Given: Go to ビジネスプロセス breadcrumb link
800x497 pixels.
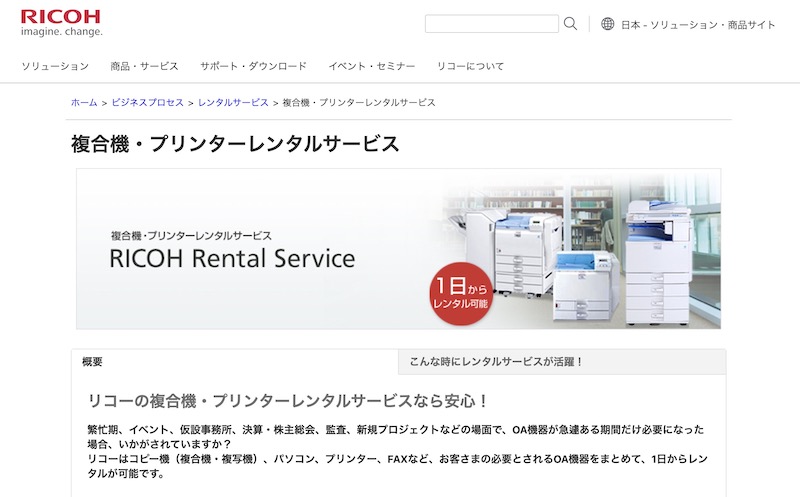Looking at the screenshot, I should [x=147, y=103].
